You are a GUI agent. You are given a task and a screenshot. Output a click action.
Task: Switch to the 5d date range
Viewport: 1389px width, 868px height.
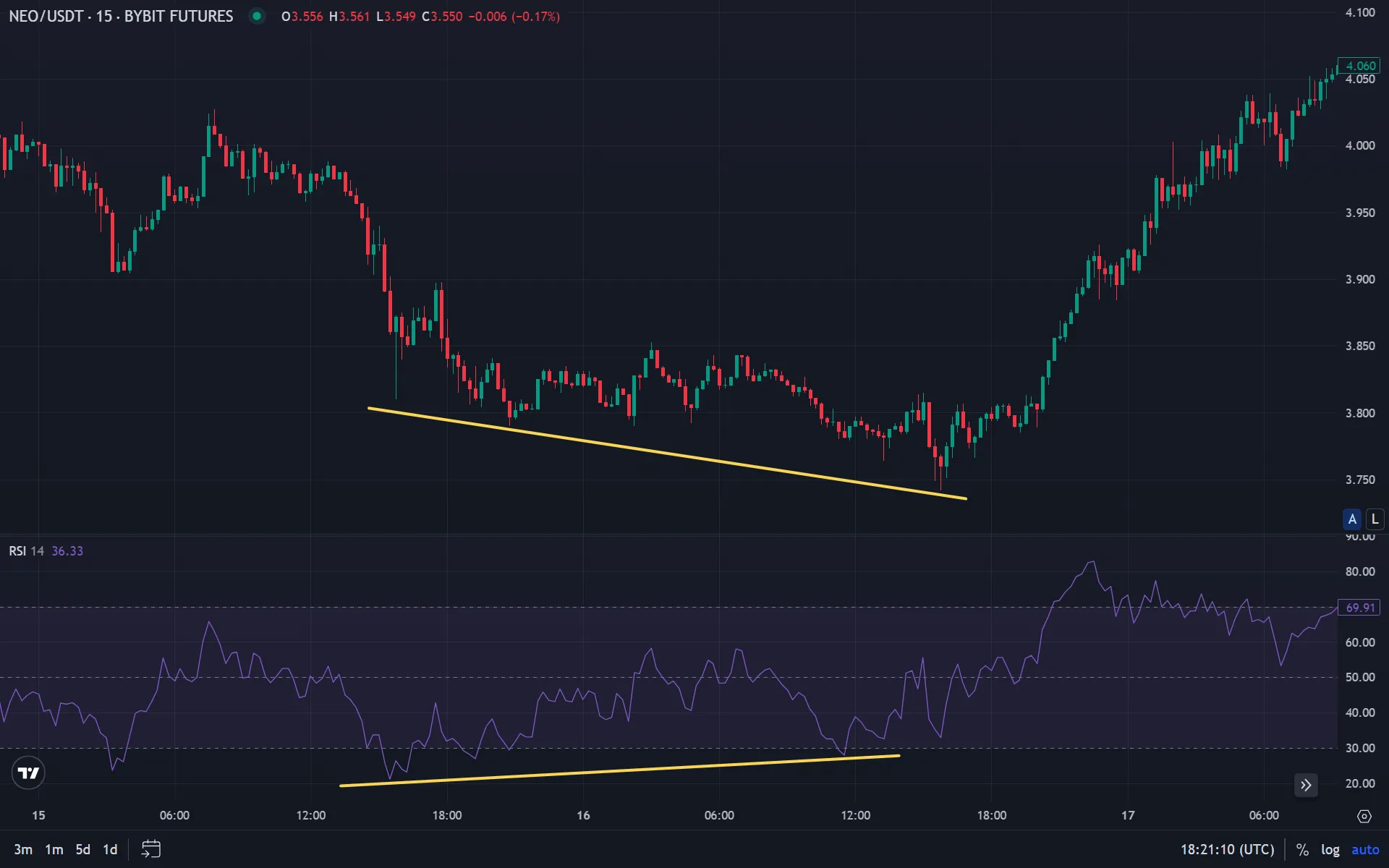pyautogui.click(x=83, y=849)
